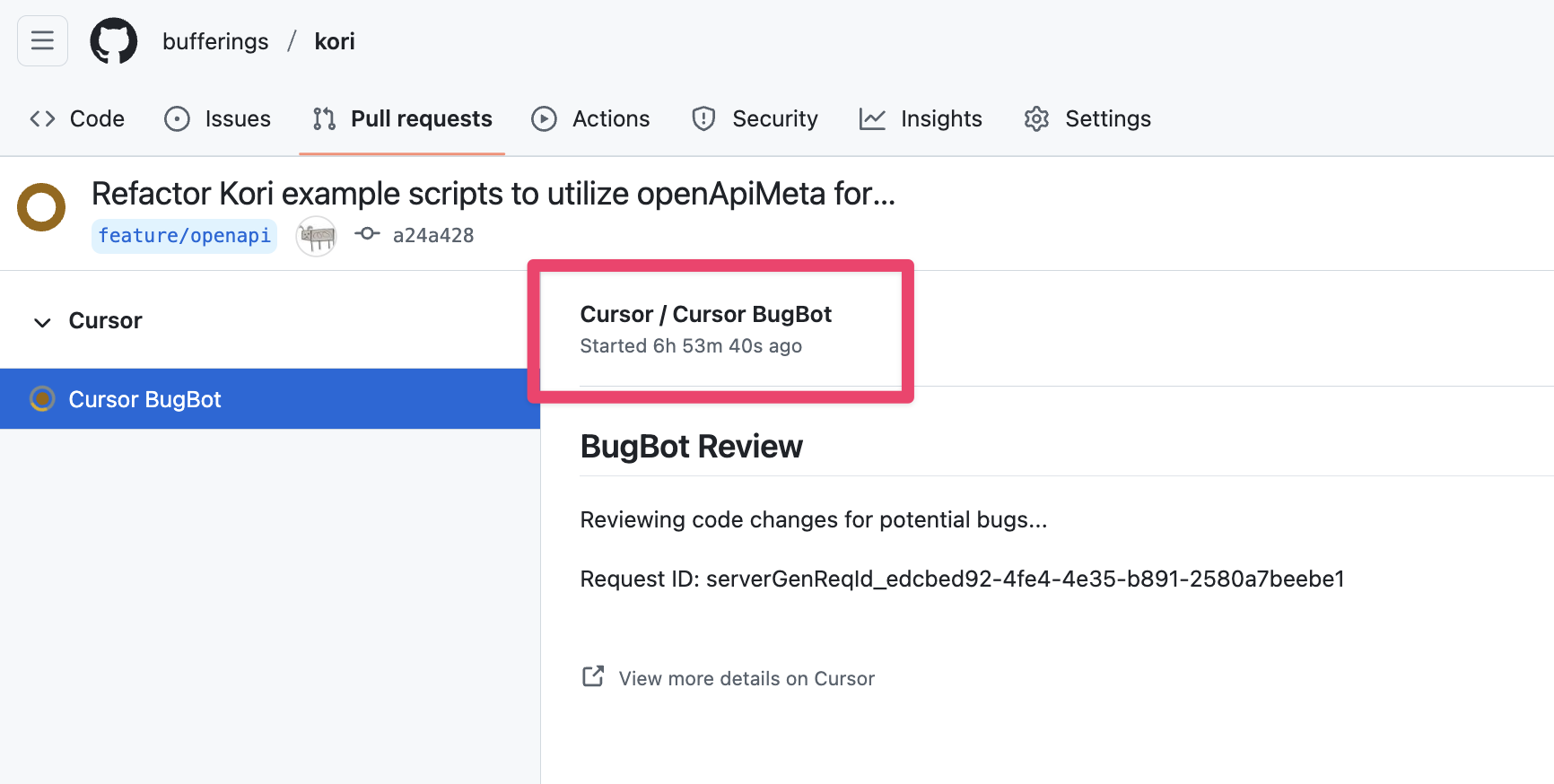Open the hamburger navigation menu
This screenshot has width=1554, height=784.
(42, 41)
